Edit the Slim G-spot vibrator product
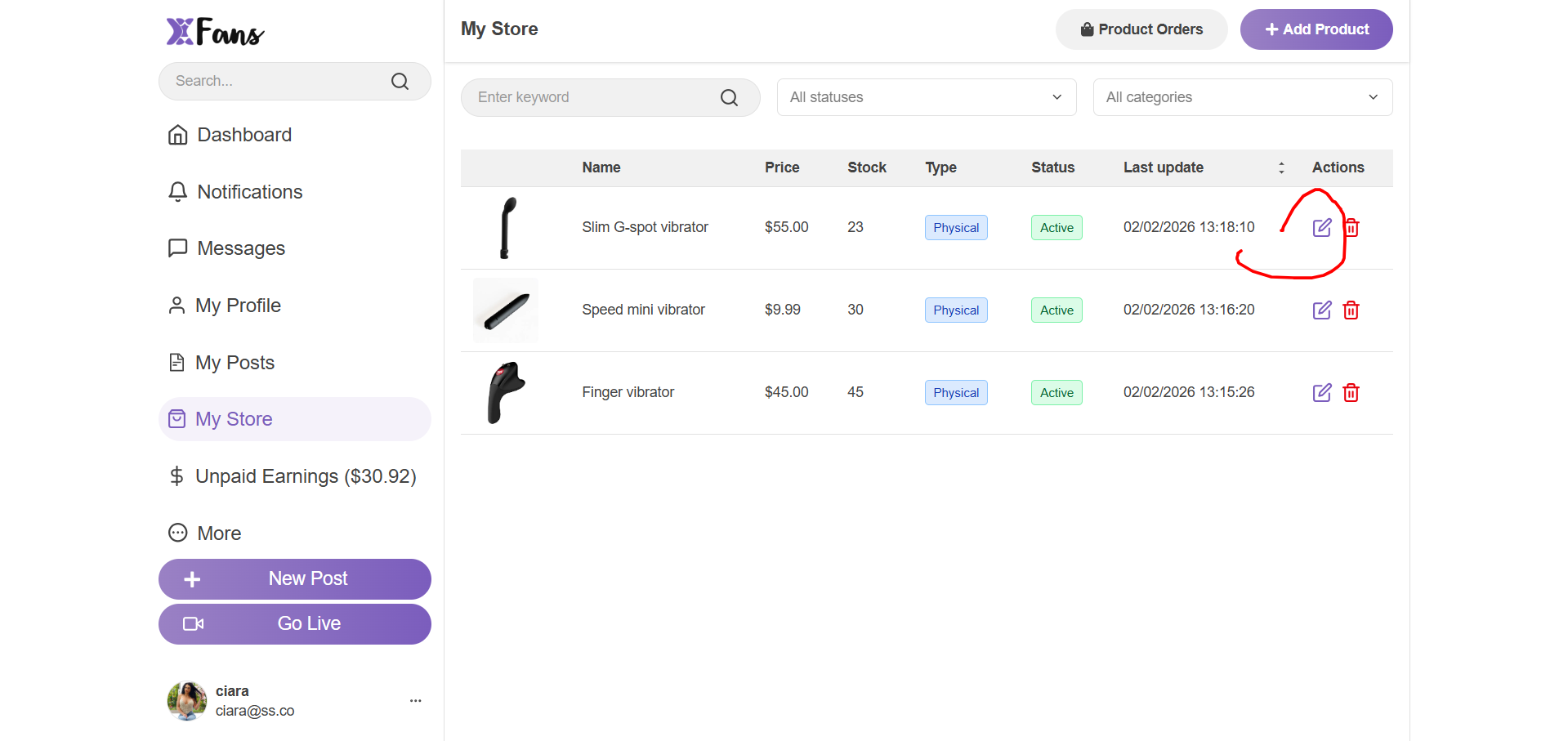 (1321, 228)
